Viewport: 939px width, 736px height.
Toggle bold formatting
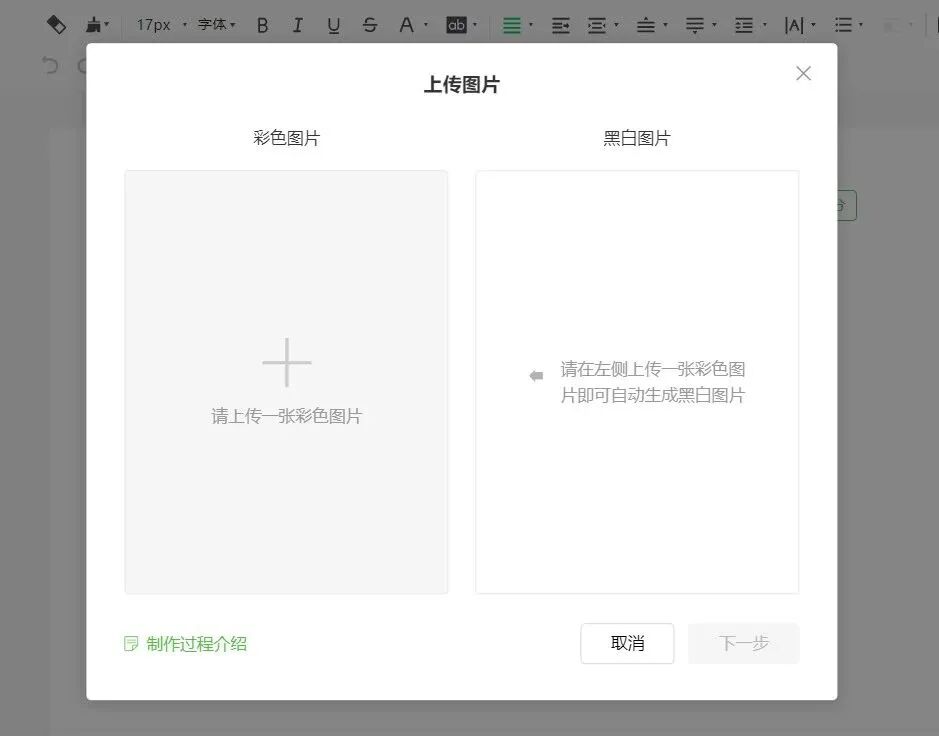pos(262,25)
